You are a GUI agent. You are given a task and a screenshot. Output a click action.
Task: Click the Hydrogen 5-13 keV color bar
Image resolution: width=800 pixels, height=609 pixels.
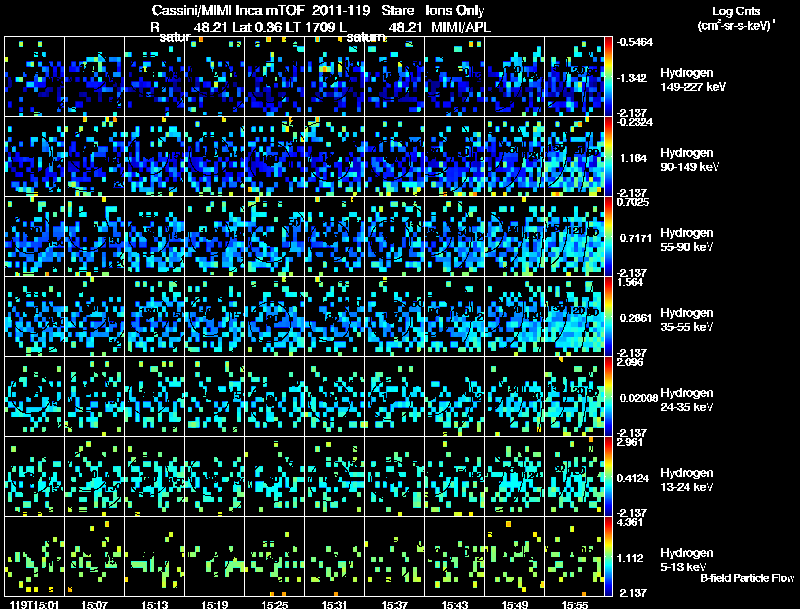pyautogui.click(x=609, y=556)
